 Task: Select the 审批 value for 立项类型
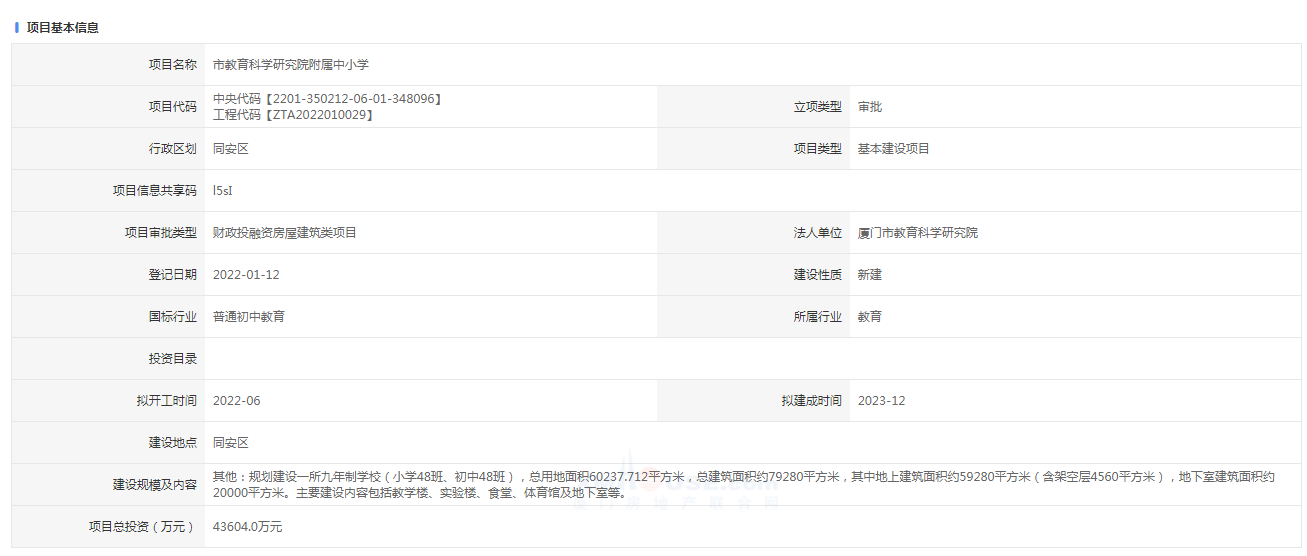pyautogui.click(x=869, y=107)
